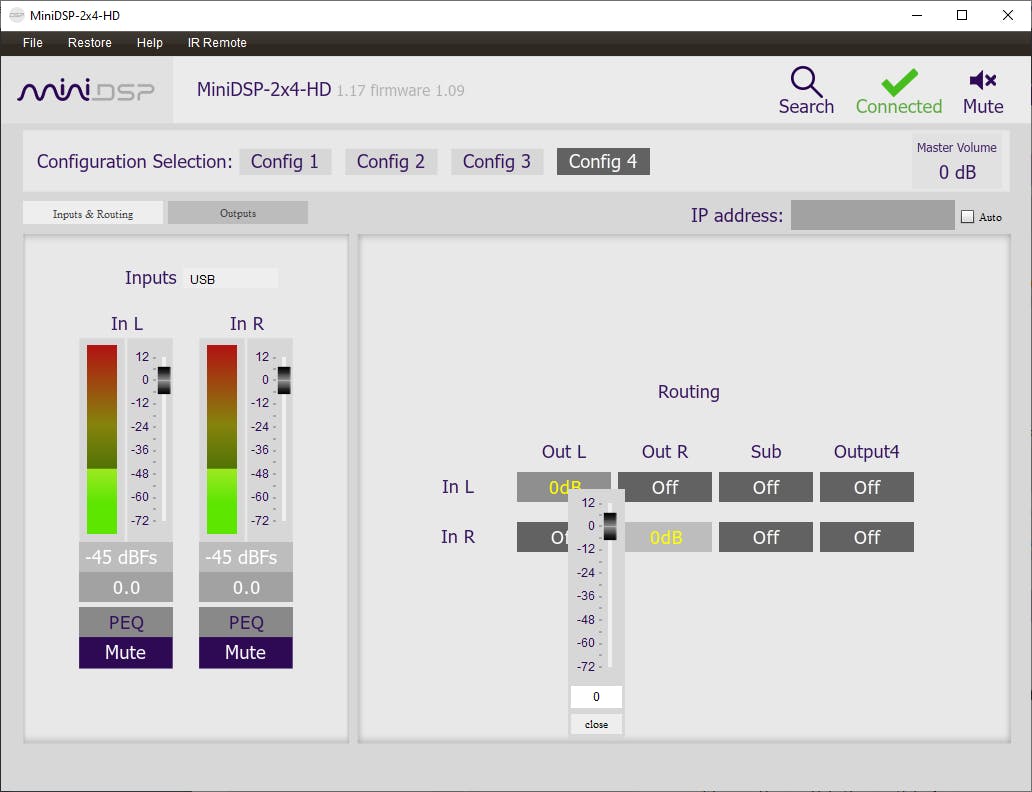The width and height of the screenshot is (1032, 792).
Task: Click the routing popup gain value field
Action: point(596,697)
